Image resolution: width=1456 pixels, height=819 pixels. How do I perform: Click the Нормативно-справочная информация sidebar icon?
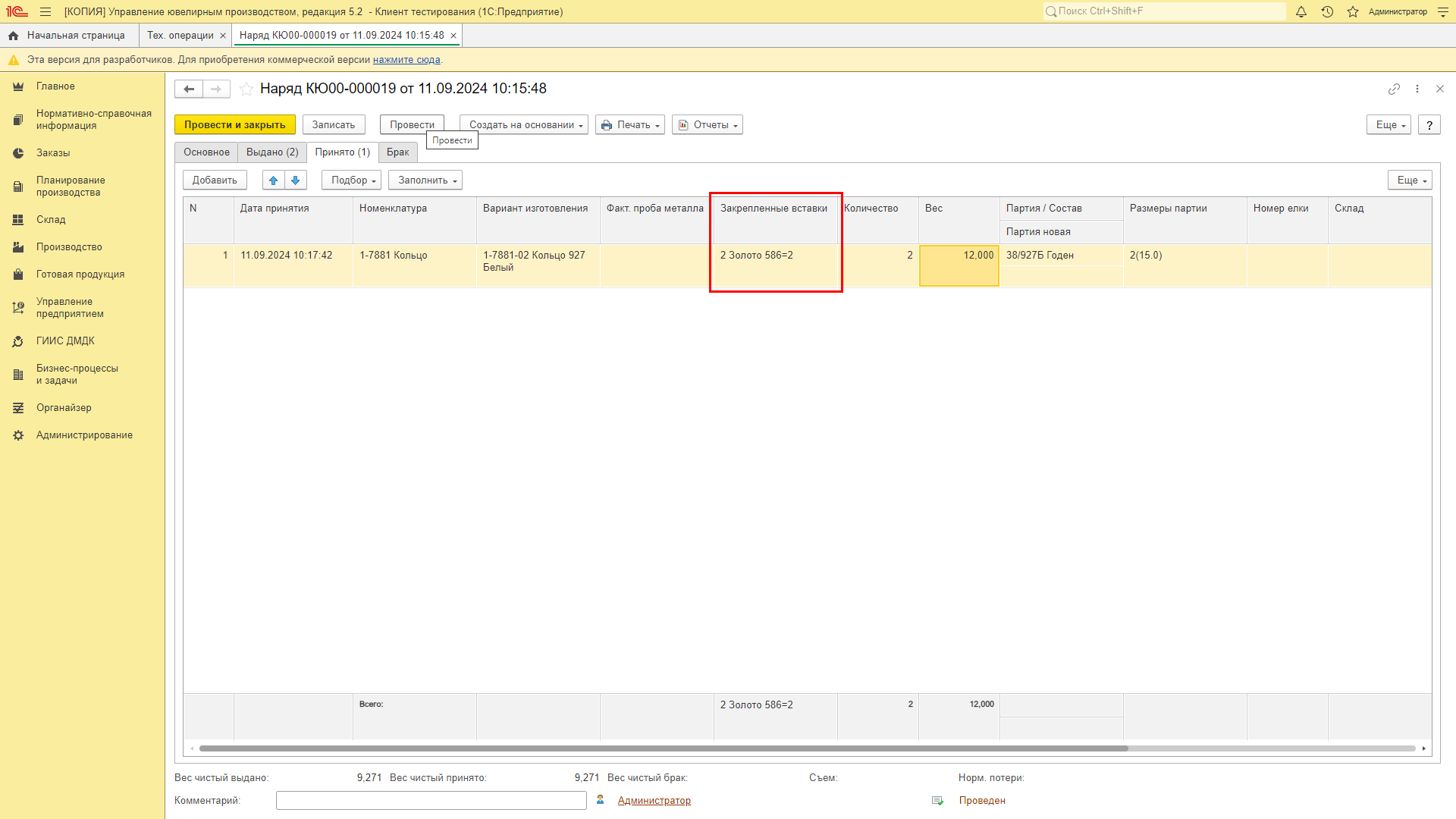(18, 120)
